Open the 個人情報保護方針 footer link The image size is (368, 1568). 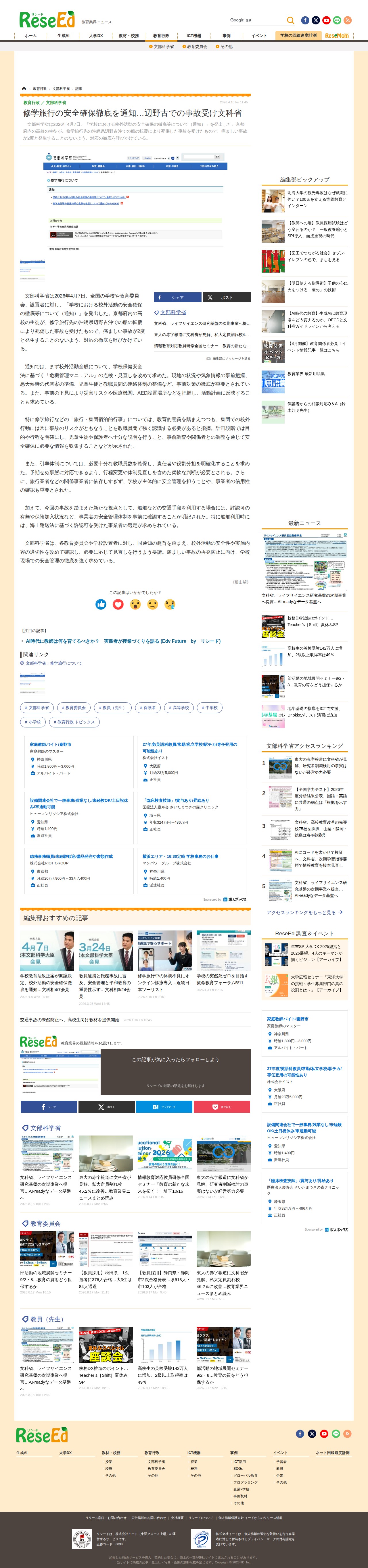[x=250, y=1517]
